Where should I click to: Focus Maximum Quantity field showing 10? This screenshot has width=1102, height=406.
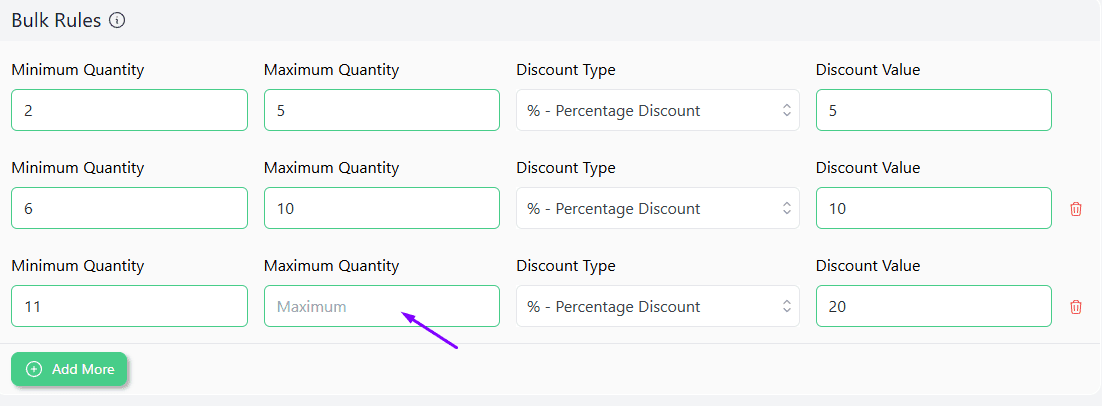coord(382,208)
